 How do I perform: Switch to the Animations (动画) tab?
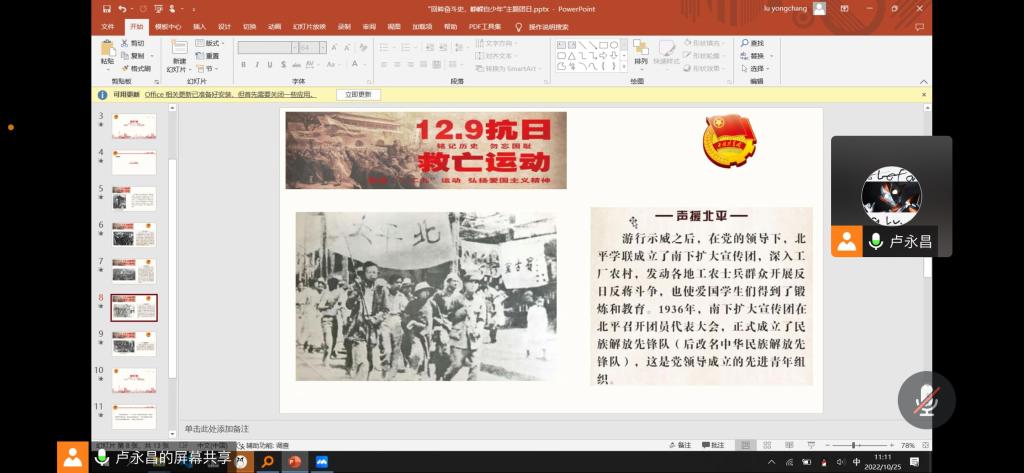(x=274, y=27)
